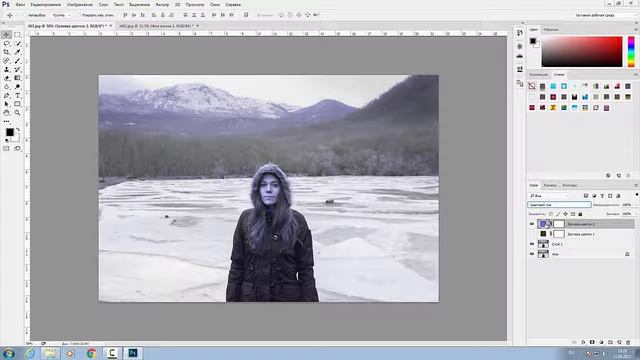Screen dimensions: 640x360
Task: Click the foreground color swatch in toolbar
Action: coord(9,132)
